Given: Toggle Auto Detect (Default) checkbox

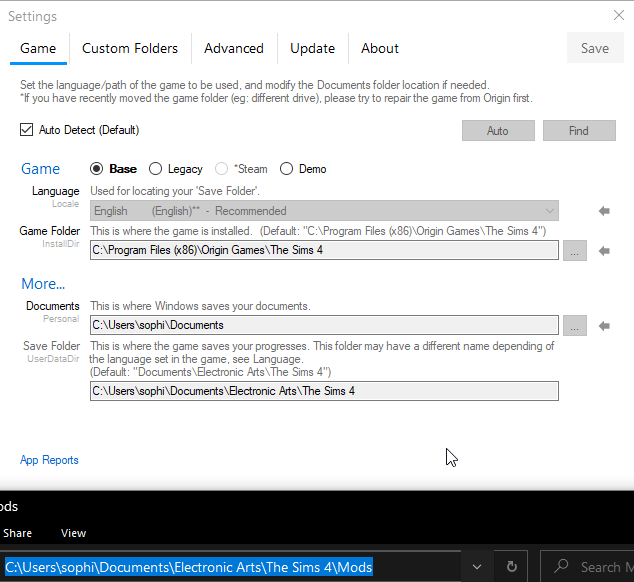Looking at the screenshot, I should [27, 130].
